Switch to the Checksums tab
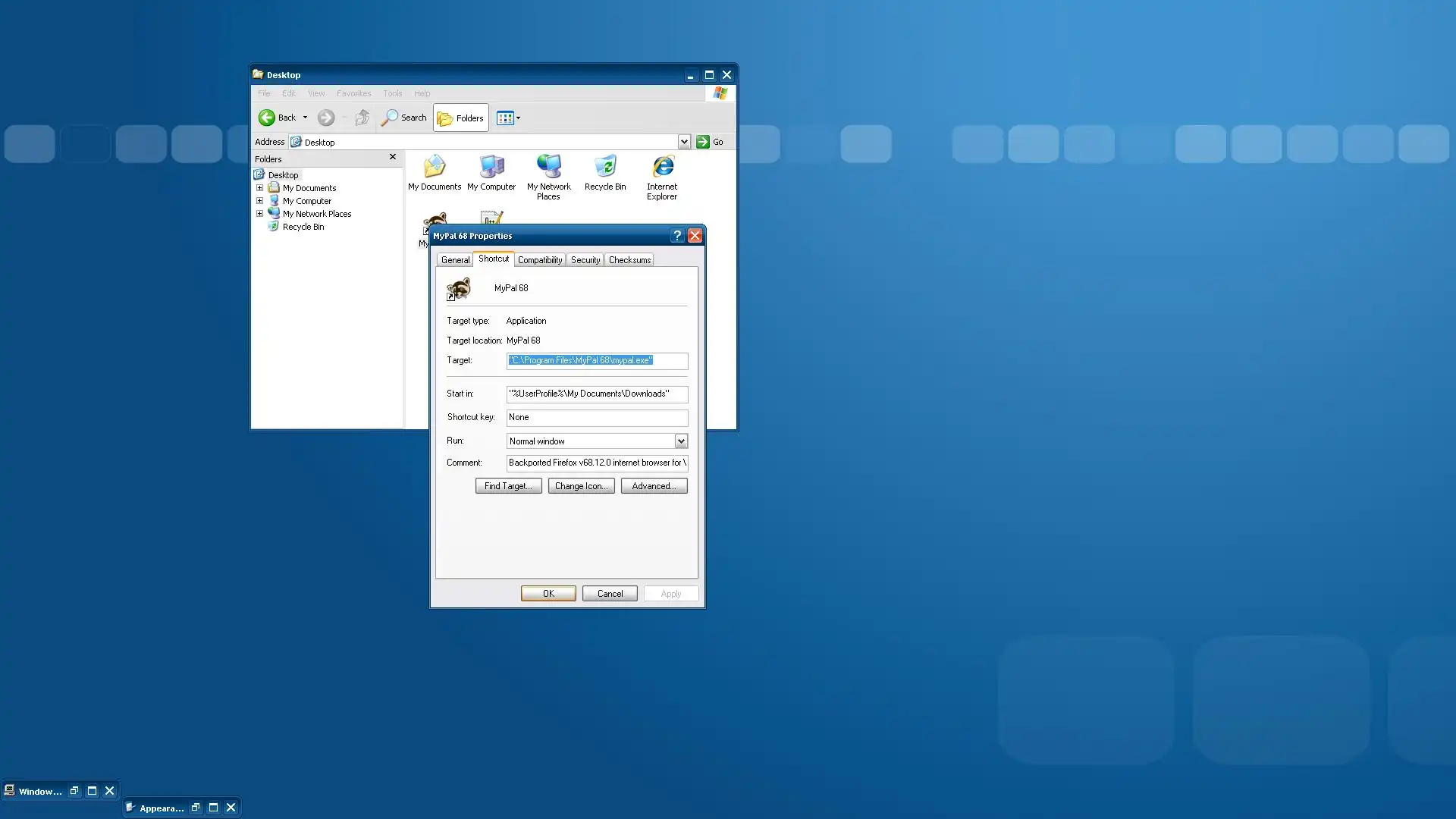This screenshot has width=1456, height=819. 629,260
